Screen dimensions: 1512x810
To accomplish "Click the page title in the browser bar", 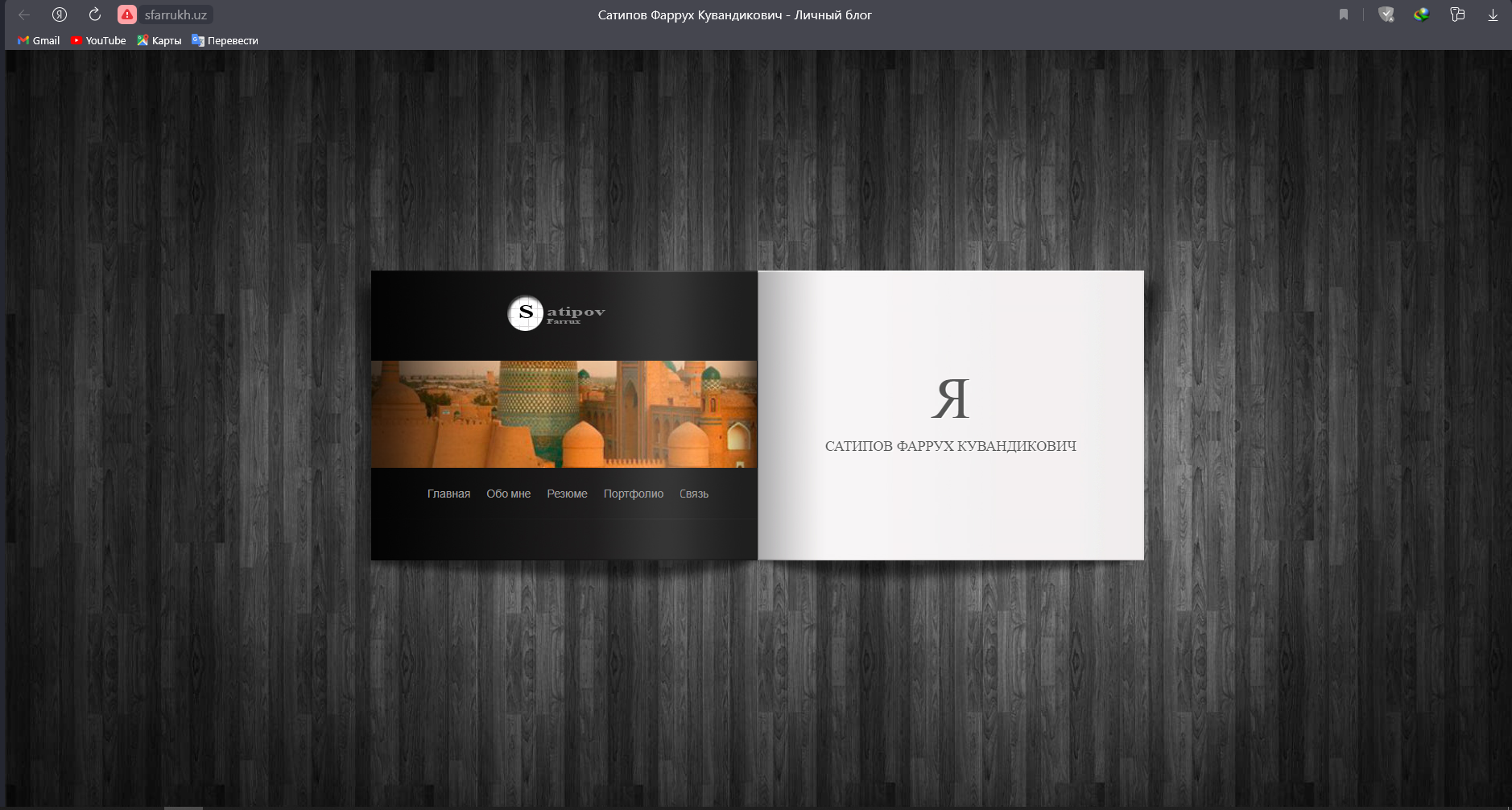I will click(734, 14).
